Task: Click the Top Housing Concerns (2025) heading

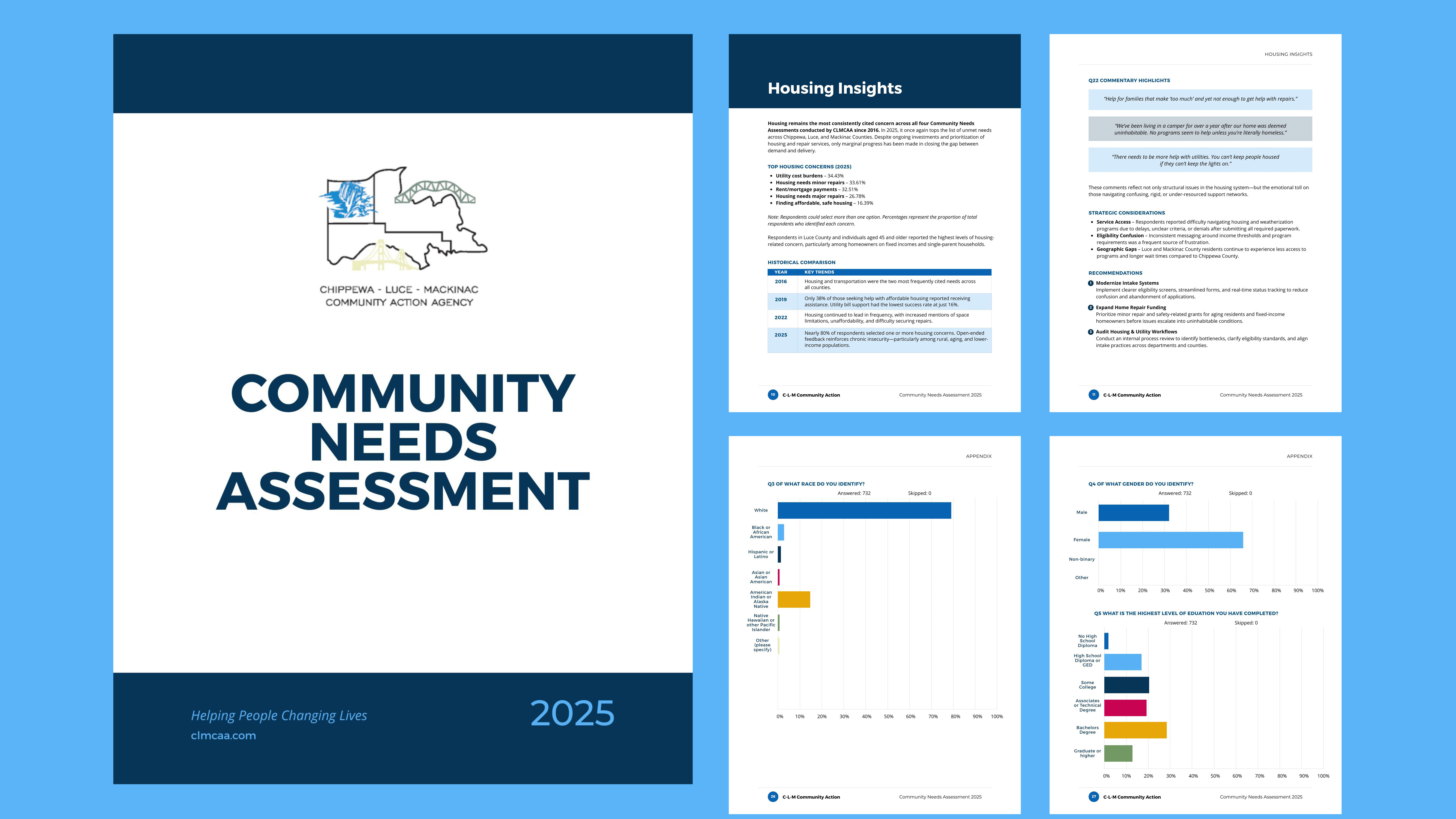Action: point(809,167)
